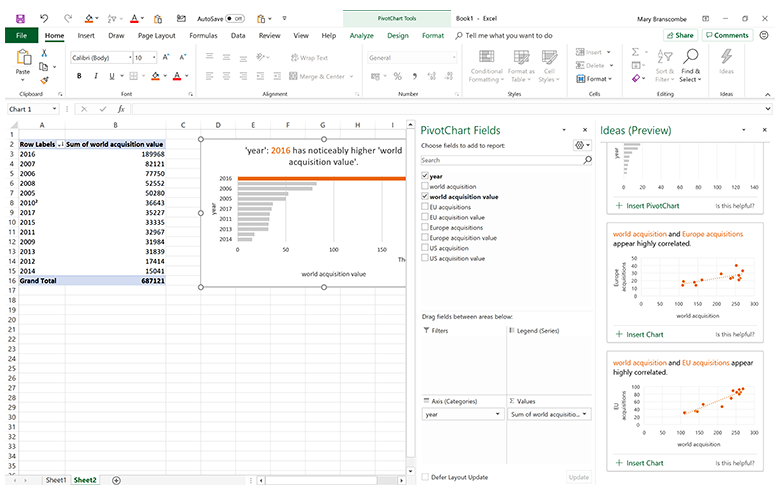
Task: Check the US acquisition field
Action: [x=425, y=248]
